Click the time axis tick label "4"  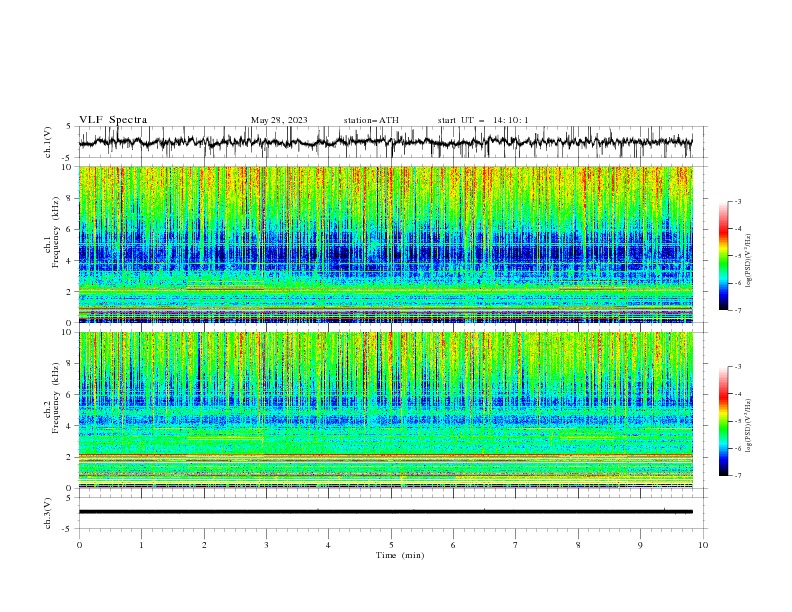point(328,545)
